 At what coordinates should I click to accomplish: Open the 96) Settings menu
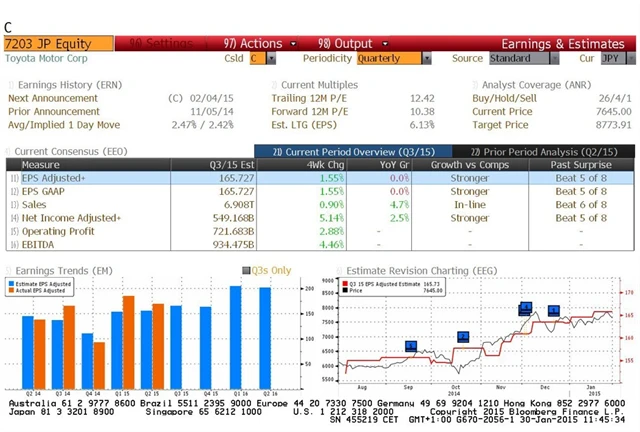point(161,43)
